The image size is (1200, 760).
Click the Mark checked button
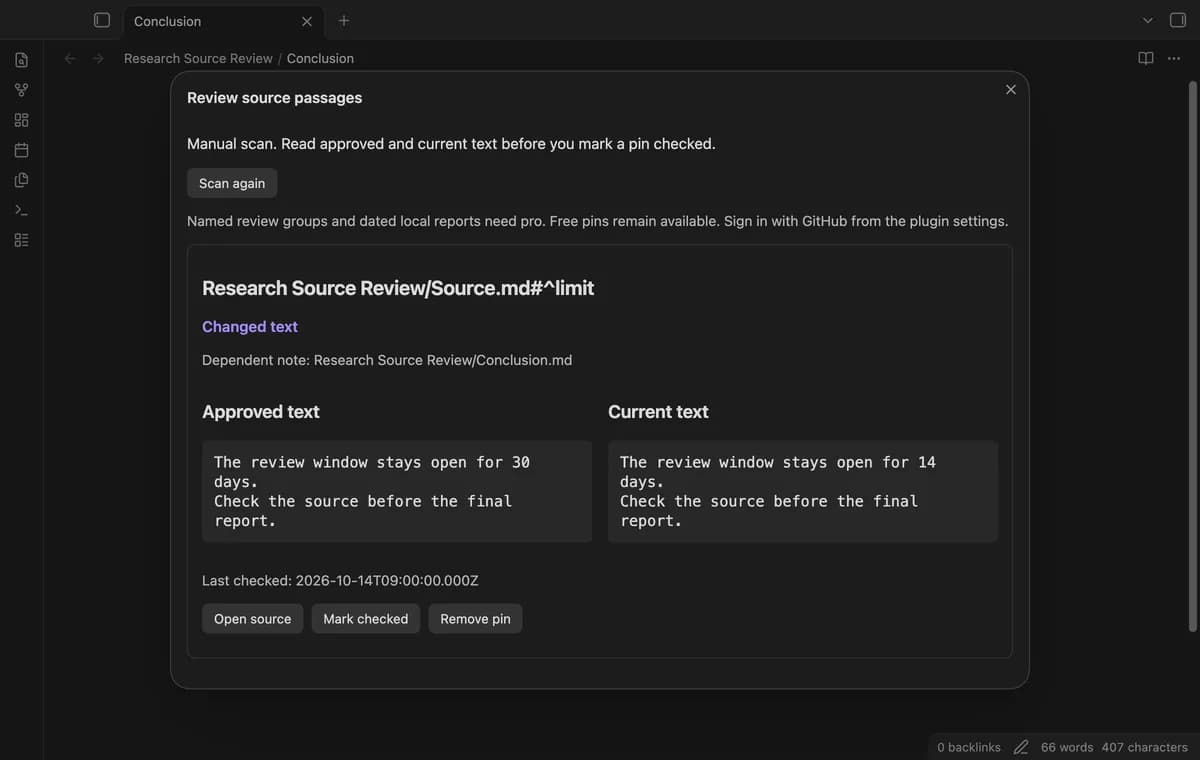(x=366, y=619)
